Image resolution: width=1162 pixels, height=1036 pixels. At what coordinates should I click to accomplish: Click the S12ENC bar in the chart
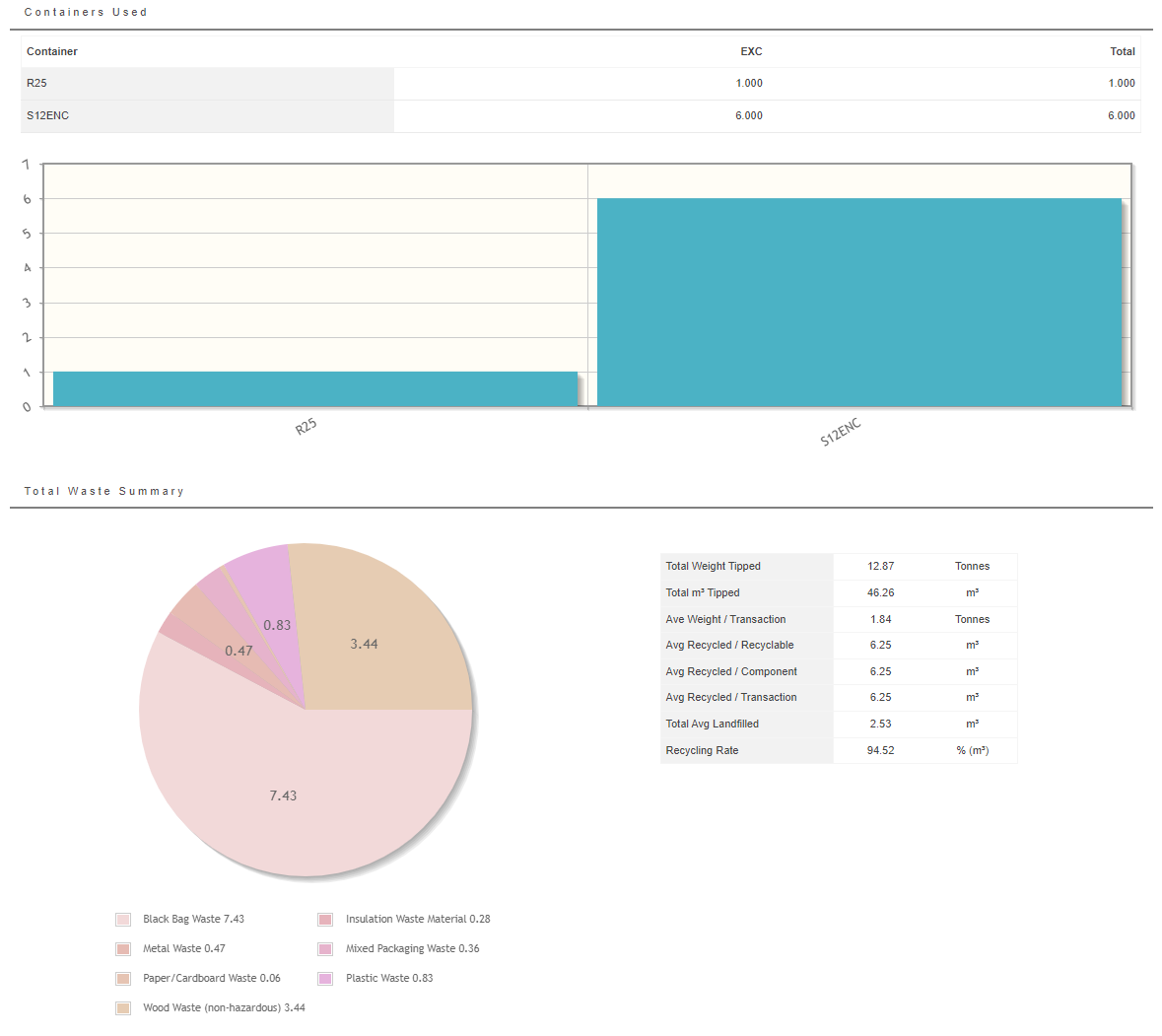coord(858,302)
